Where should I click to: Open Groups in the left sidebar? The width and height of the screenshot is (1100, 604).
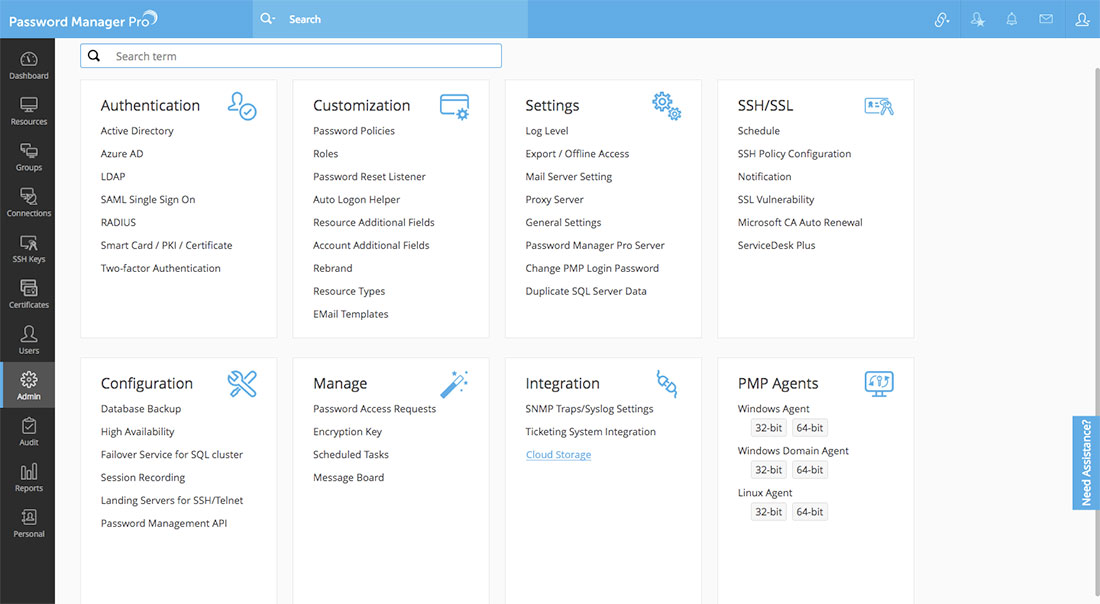[x=28, y=157]
